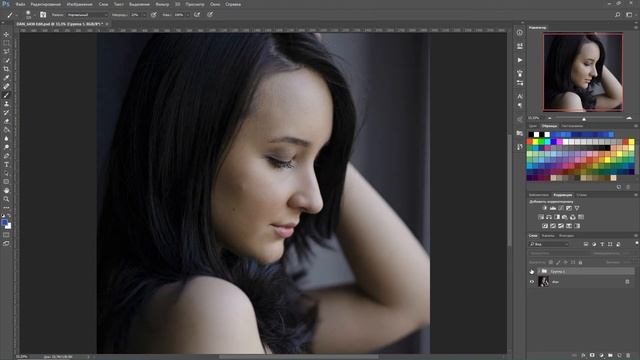
Task: Add a layer mask
Action: [592, 356]
